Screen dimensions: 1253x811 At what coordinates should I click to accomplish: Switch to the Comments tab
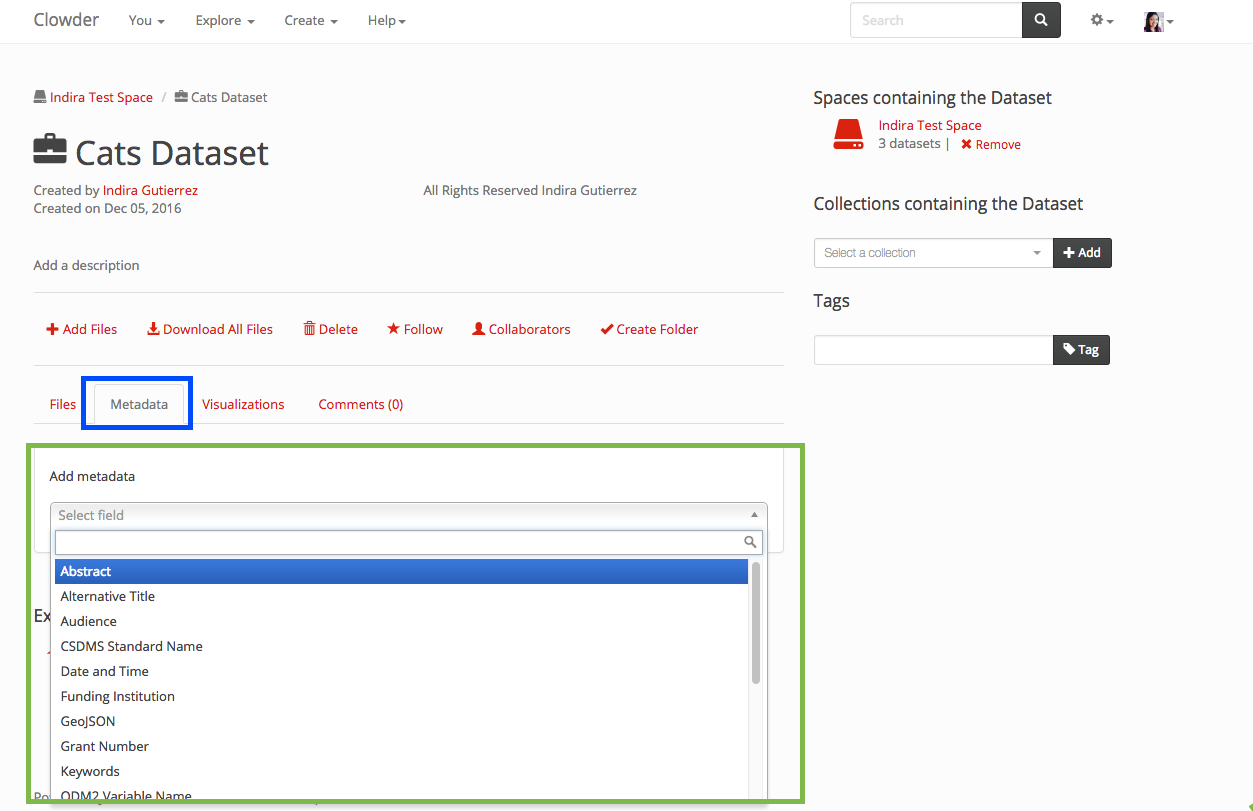click(360, 404)
